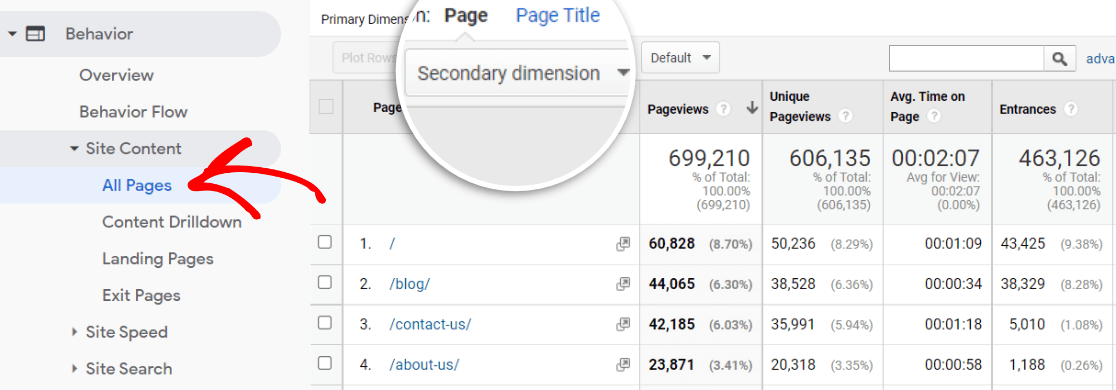Click the 606,135 total unique pageviews
The width and height of the screenshot is (1116, 390).
click(x=829, y=158)
